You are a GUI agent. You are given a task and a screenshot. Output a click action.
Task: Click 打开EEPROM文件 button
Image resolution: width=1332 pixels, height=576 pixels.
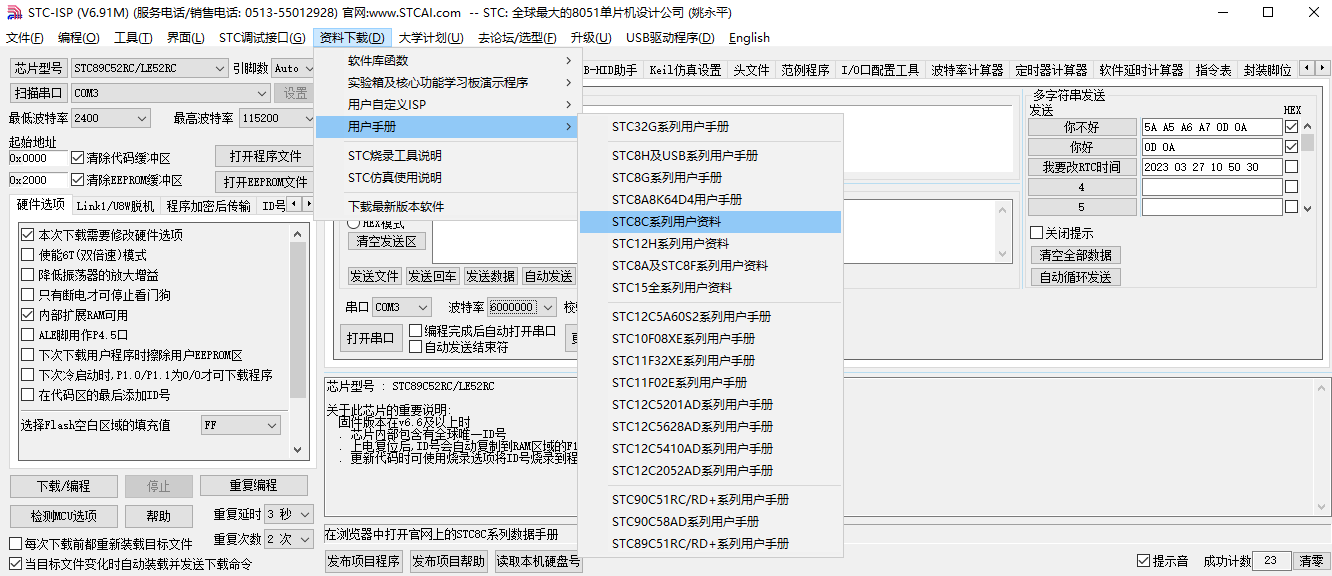(265, 182)
